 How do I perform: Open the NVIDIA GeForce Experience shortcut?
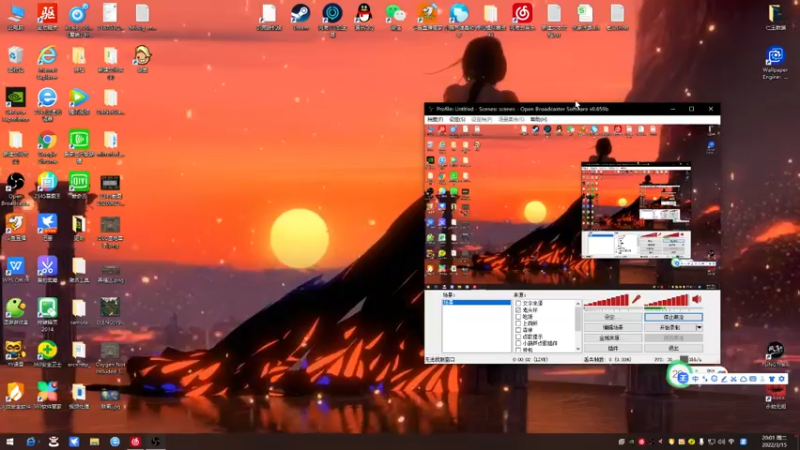(16, 105)
